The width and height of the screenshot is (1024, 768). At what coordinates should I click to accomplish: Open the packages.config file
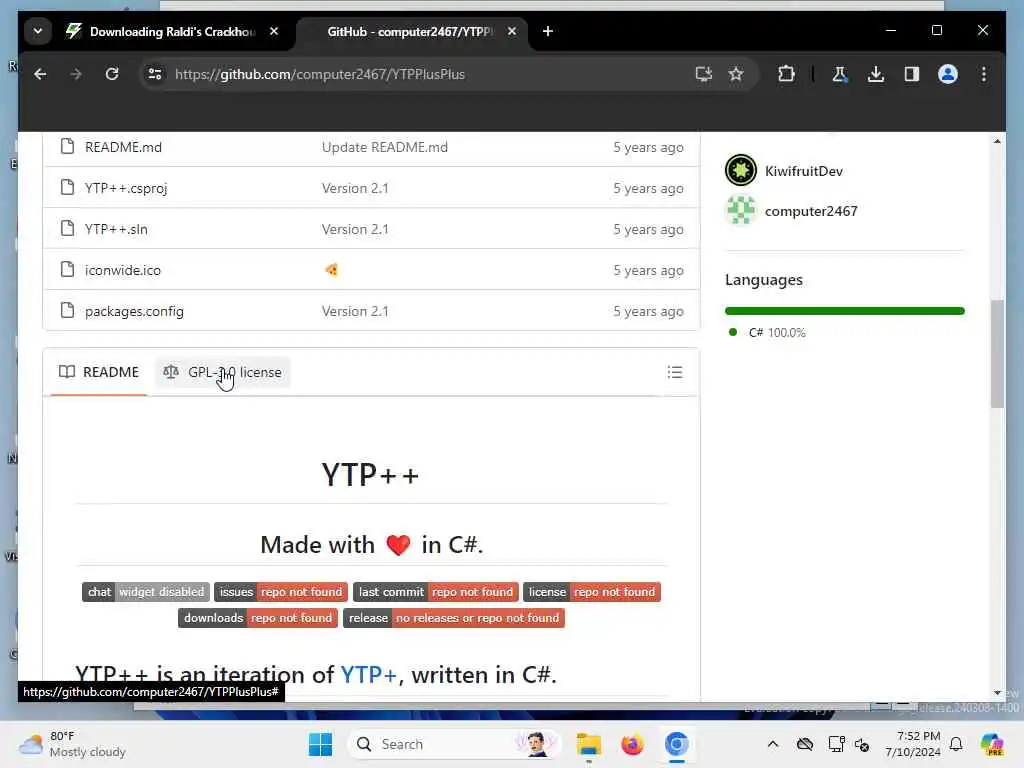click(x=134, y=312)
